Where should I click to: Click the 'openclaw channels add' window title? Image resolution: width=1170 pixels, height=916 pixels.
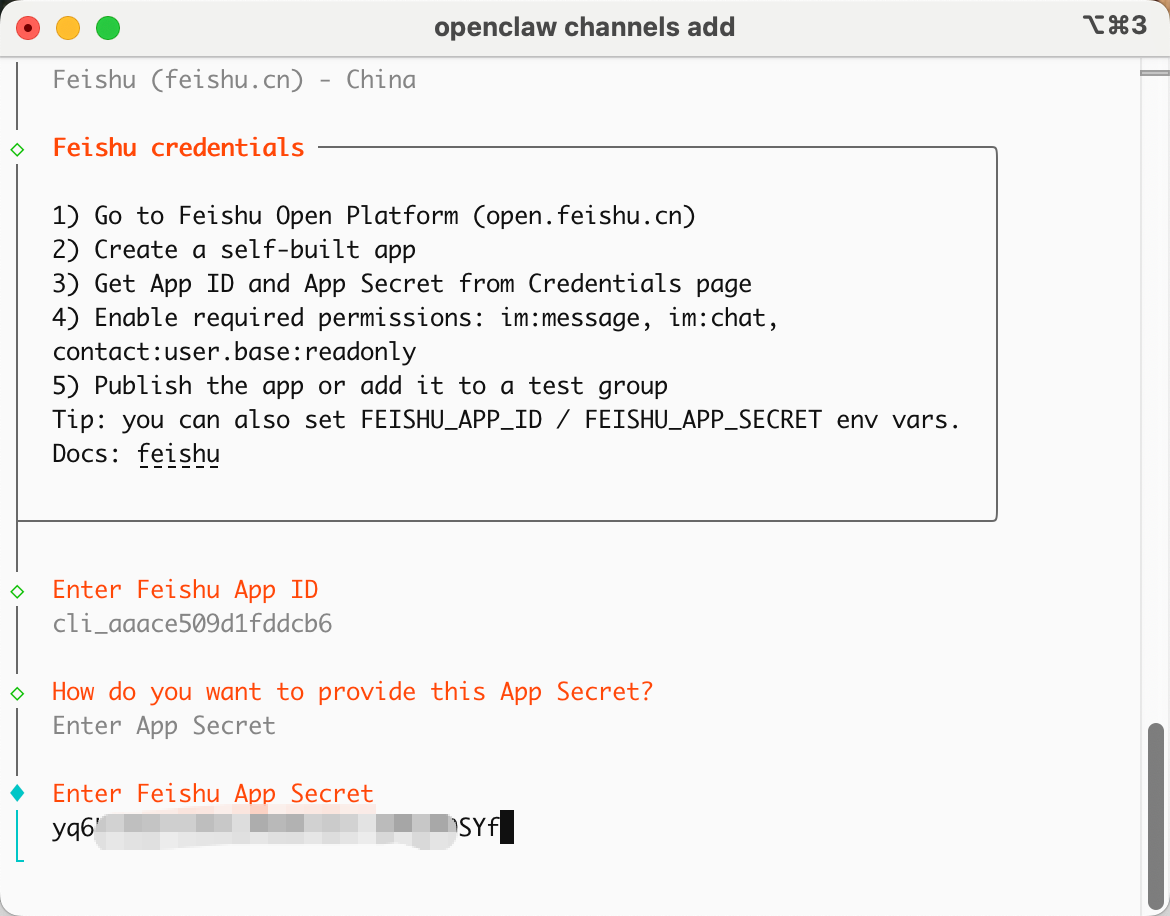584,28
